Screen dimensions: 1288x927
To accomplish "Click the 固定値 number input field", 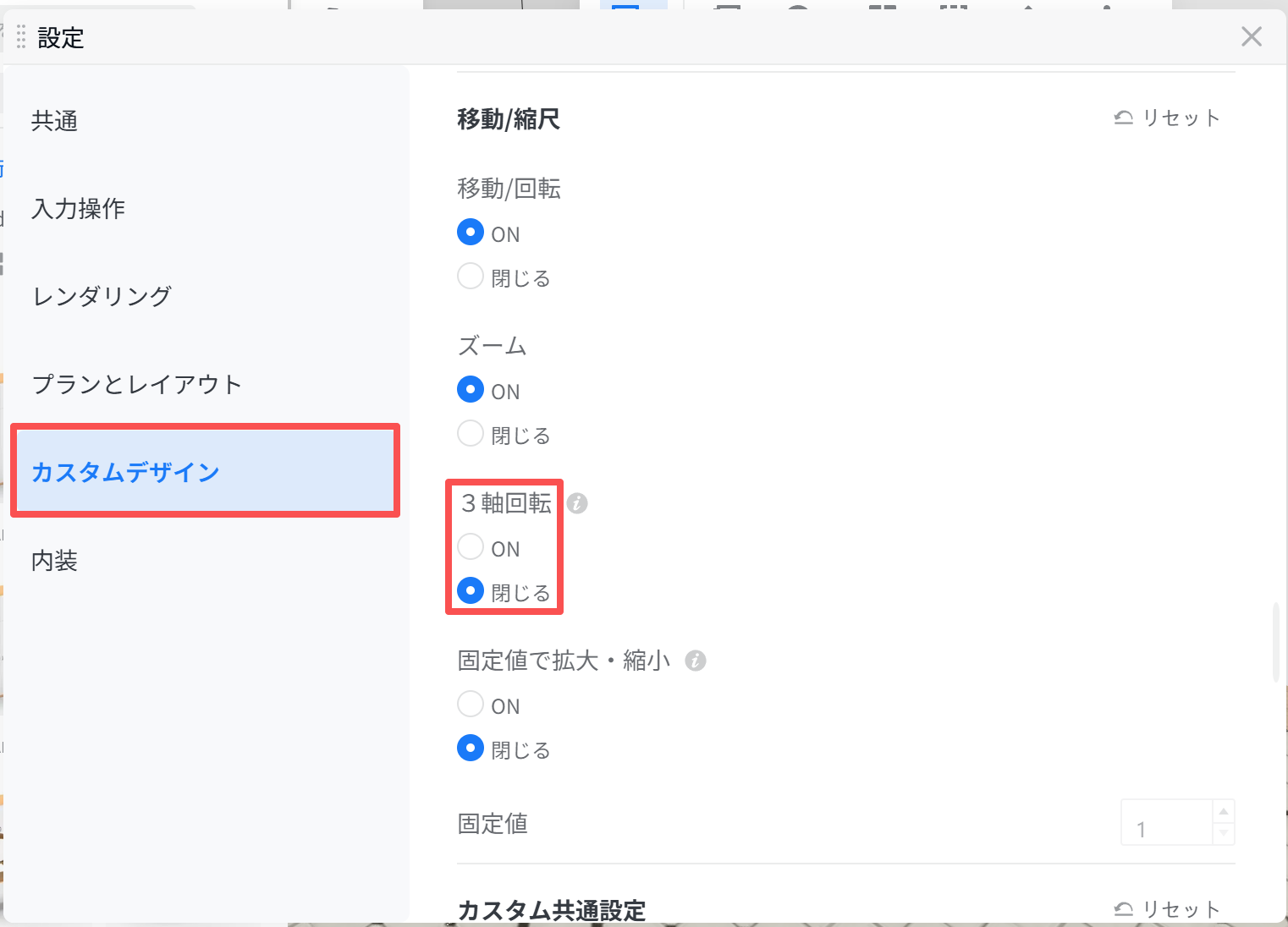I will coord(1167,822).
